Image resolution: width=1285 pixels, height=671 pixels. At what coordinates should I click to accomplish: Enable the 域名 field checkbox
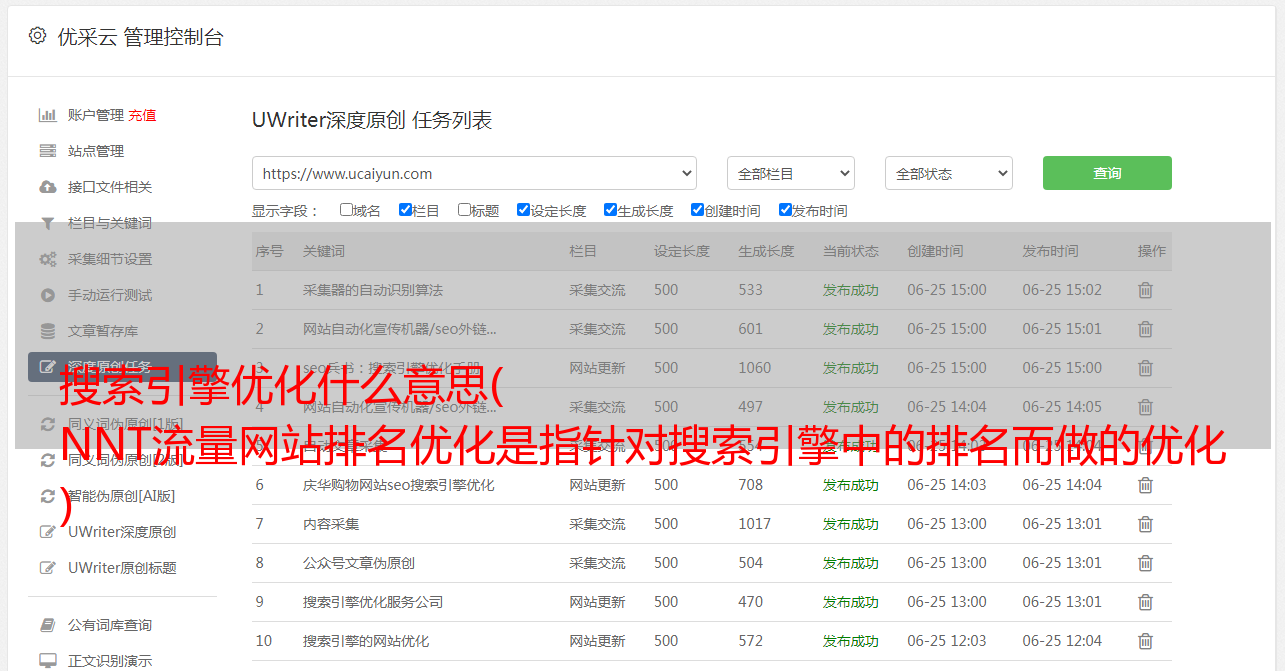(346, 210)
